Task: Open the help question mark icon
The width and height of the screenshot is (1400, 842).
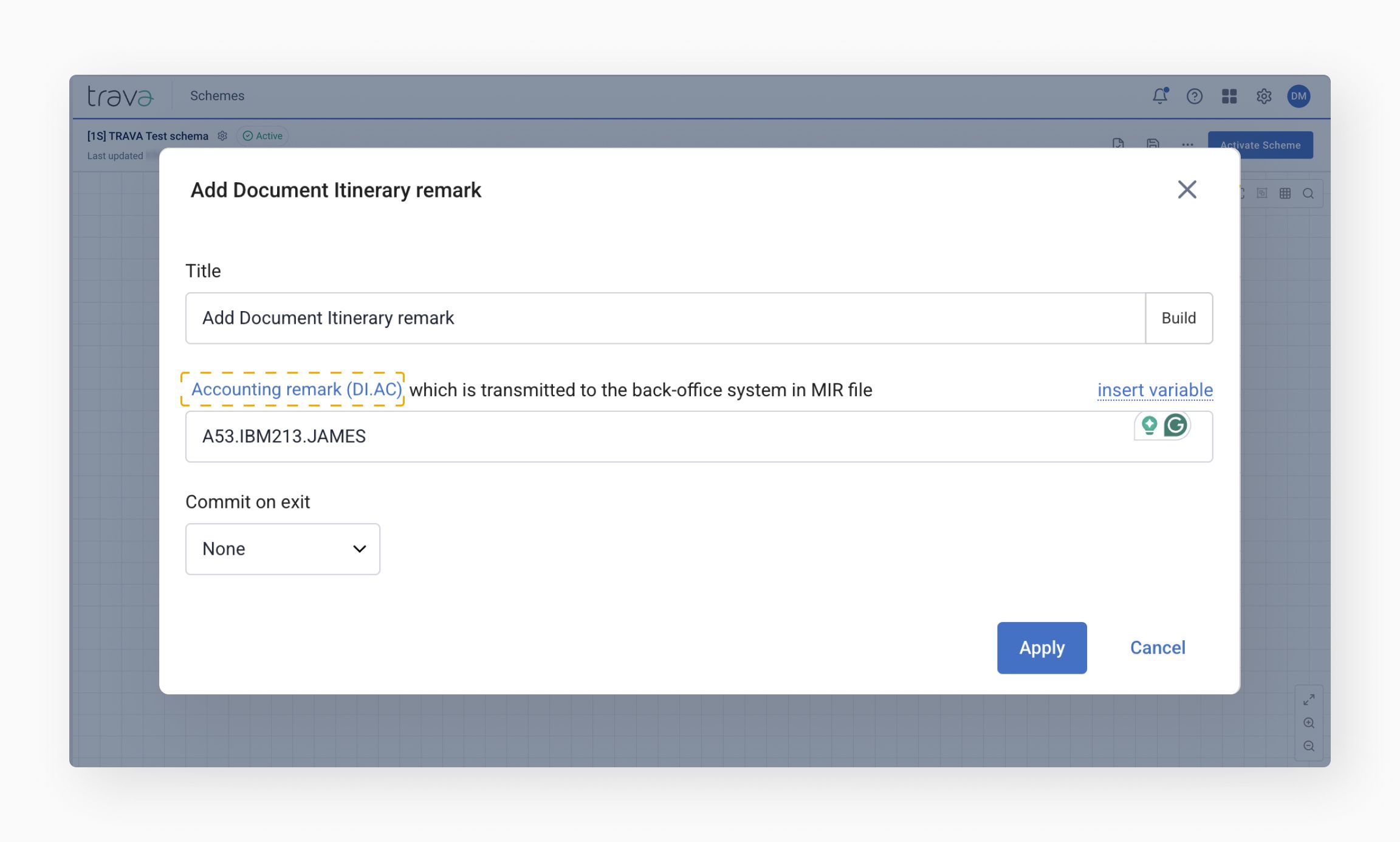Action: 1194,96
